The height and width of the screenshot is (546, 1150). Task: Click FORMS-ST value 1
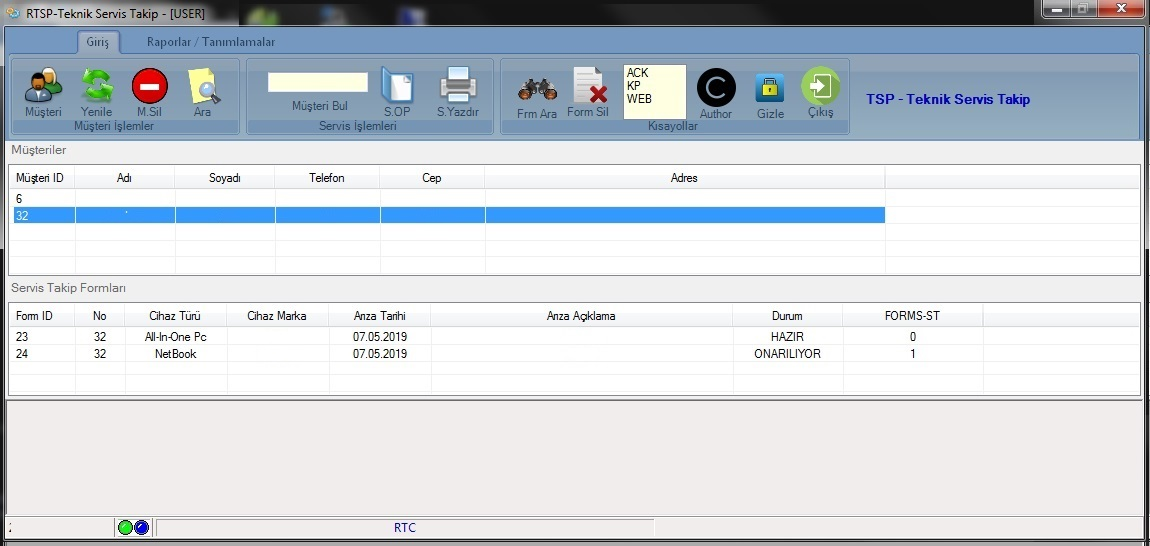pyautogui.click(x=913, y=353)
